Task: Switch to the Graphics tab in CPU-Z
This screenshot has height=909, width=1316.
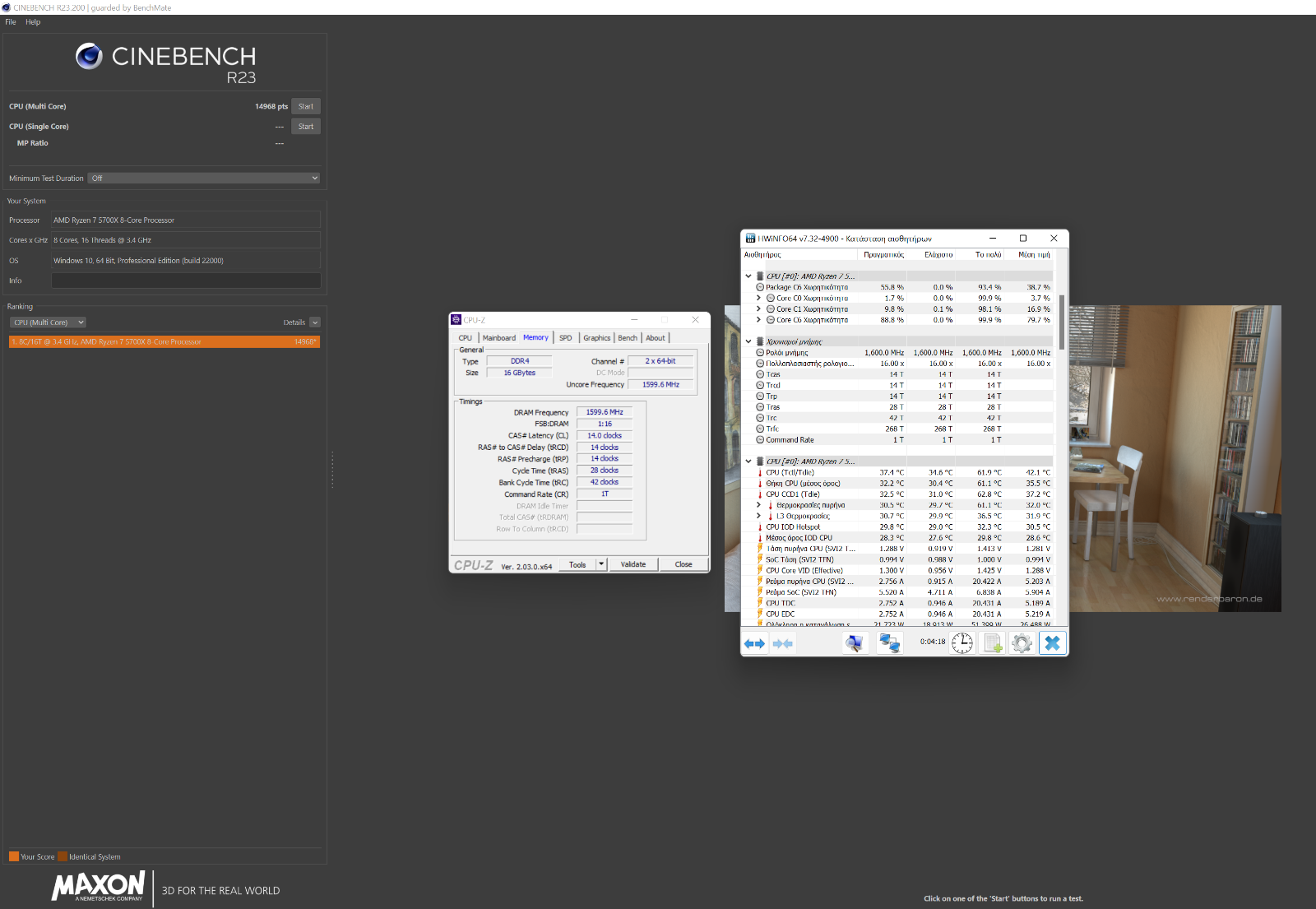Action: click(x=597, y=338)
